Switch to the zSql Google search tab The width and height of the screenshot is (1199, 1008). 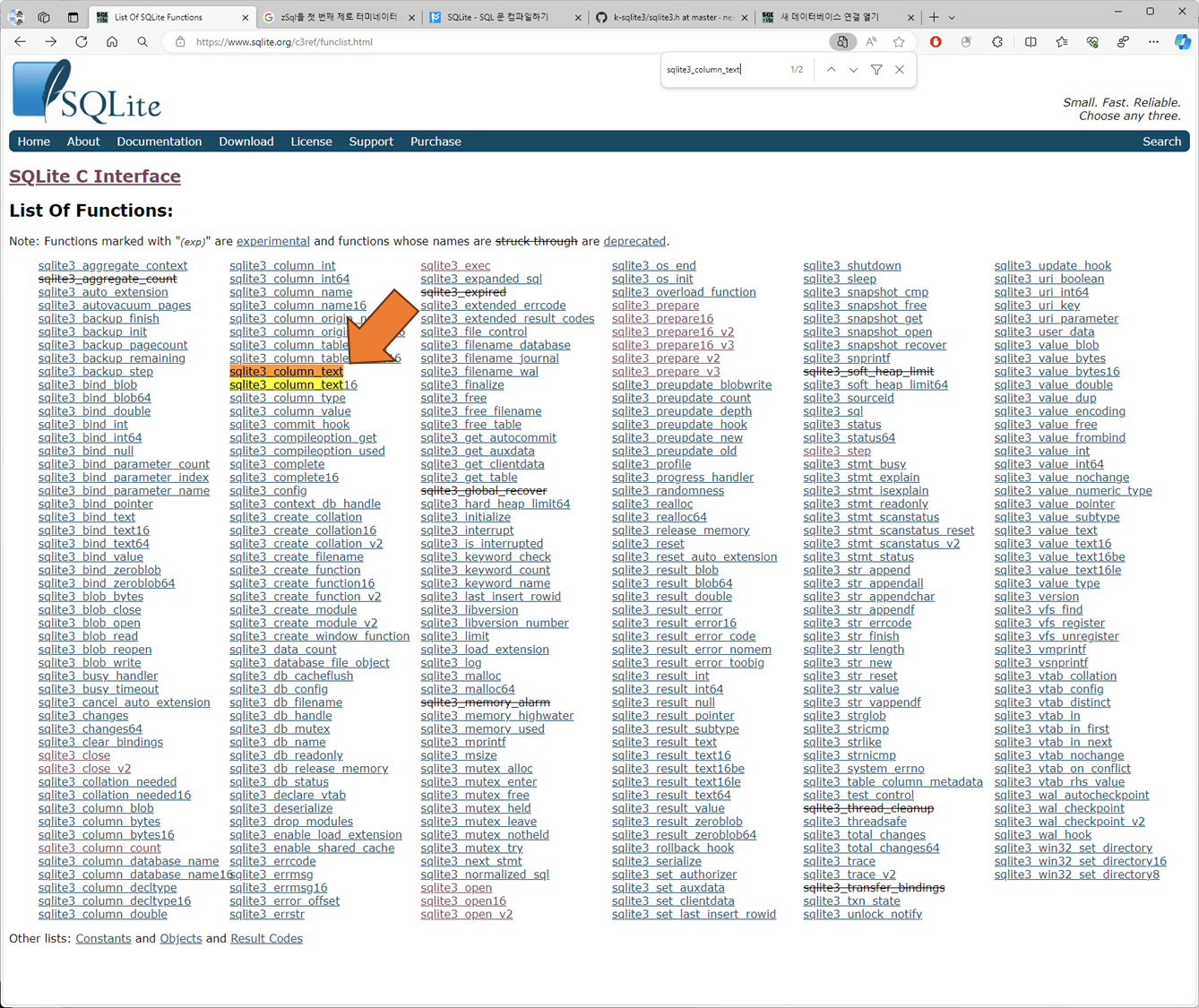339,17
